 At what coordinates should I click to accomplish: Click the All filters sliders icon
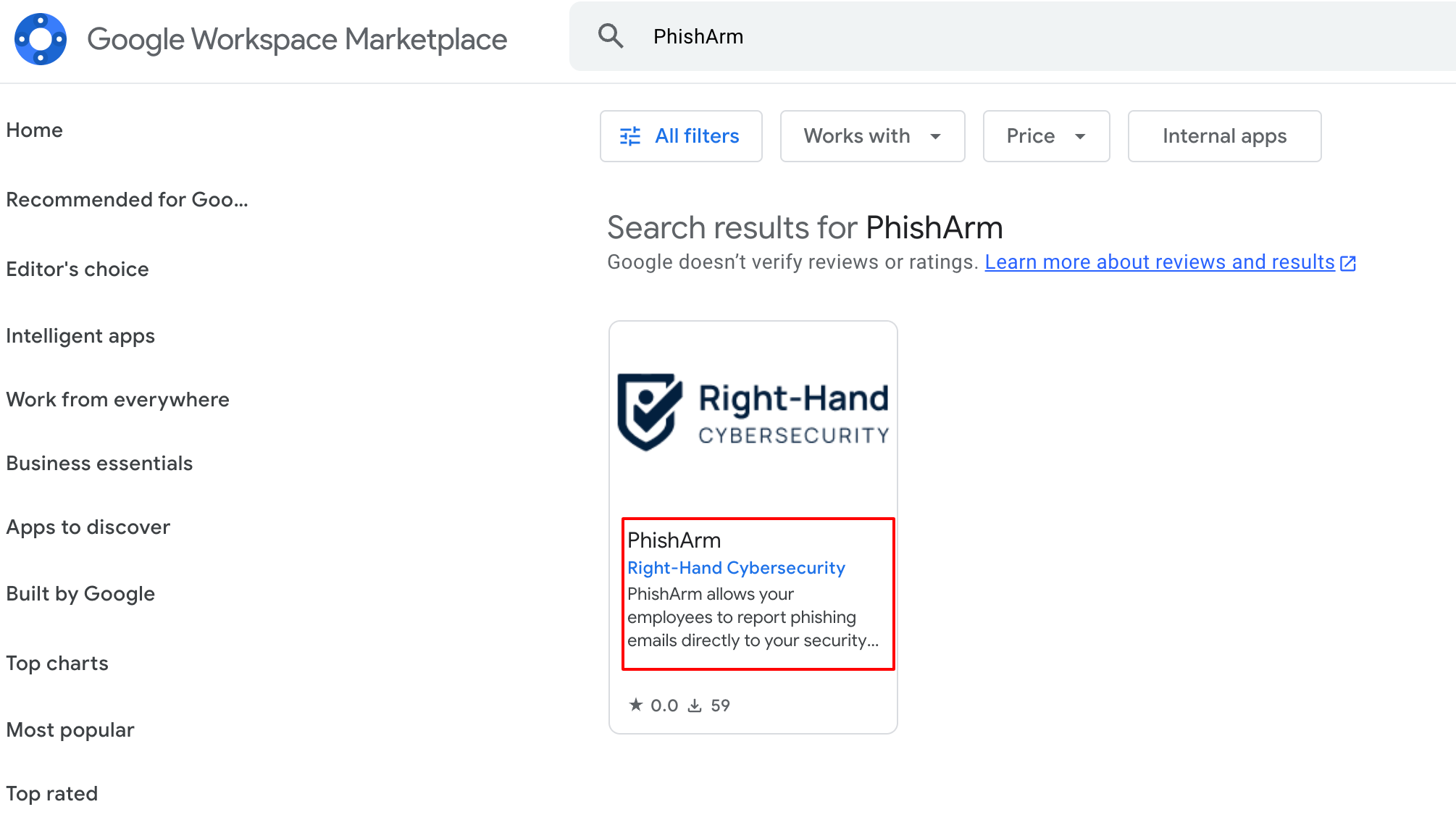tap(630, 136)
